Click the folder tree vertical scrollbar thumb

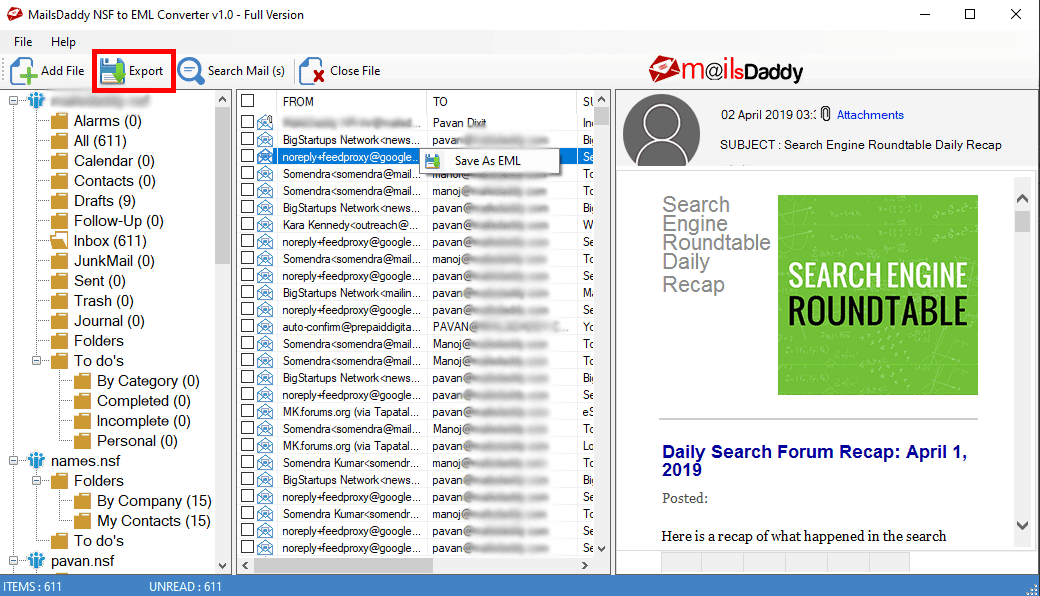click(x=222, y=186)
